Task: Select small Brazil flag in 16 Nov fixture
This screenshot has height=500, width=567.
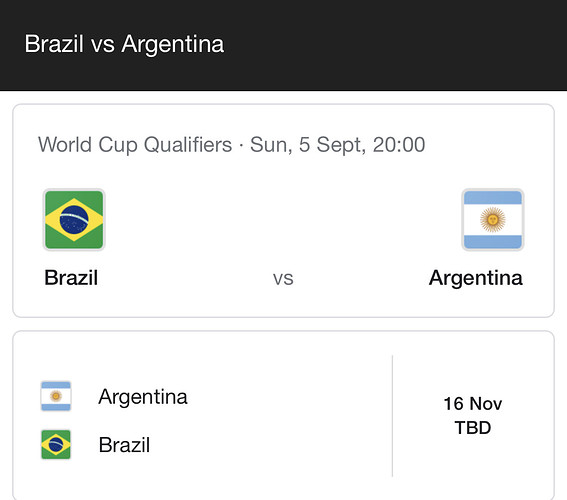Action: point(56,444)
